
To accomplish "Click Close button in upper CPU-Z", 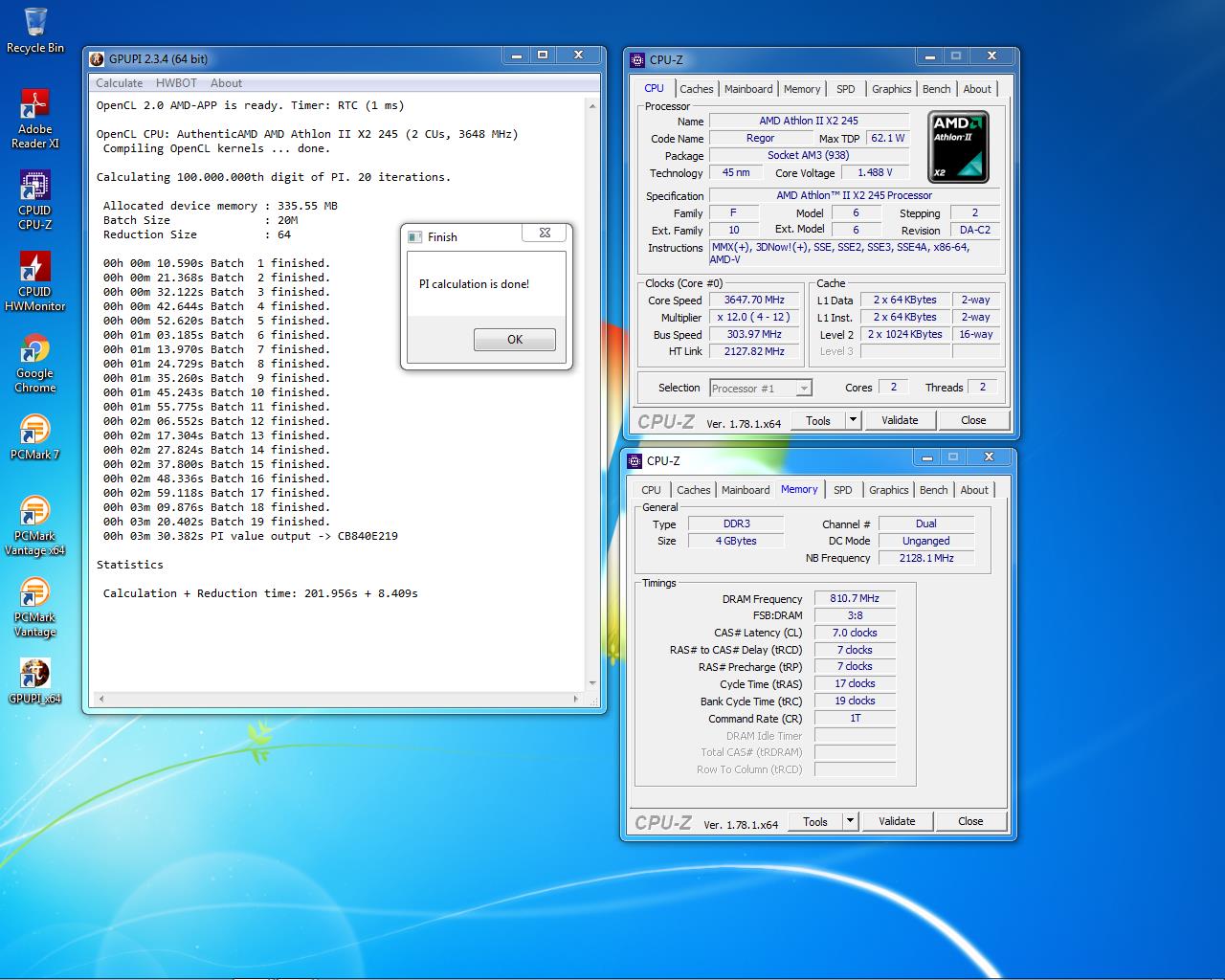I will (973, 420).
